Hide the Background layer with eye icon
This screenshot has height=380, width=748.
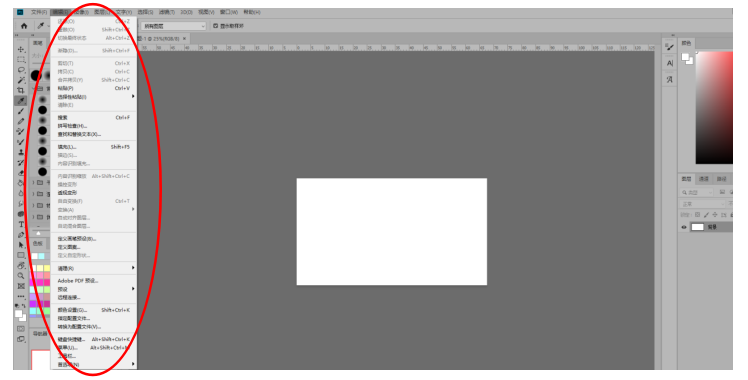[x=684, y=227]
